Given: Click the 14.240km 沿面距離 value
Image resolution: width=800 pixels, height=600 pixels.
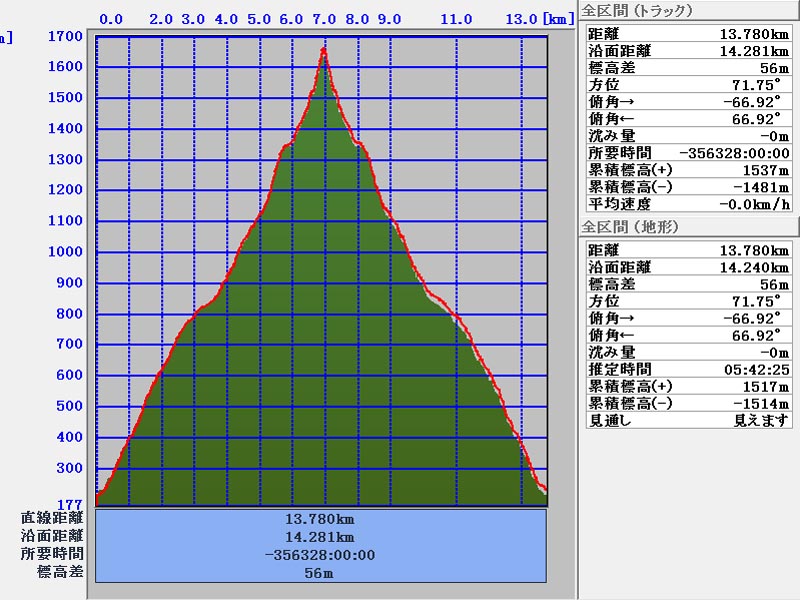Looking at the screenshot, I should (754, 267).
